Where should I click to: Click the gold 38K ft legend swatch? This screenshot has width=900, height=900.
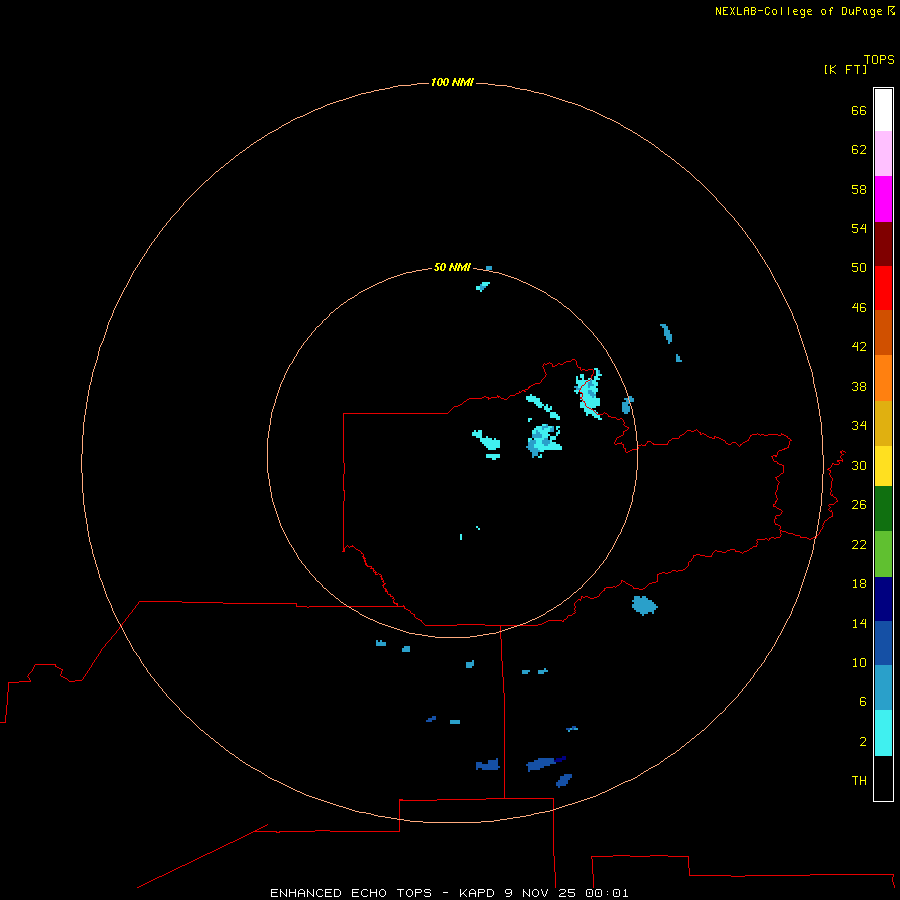883,423
